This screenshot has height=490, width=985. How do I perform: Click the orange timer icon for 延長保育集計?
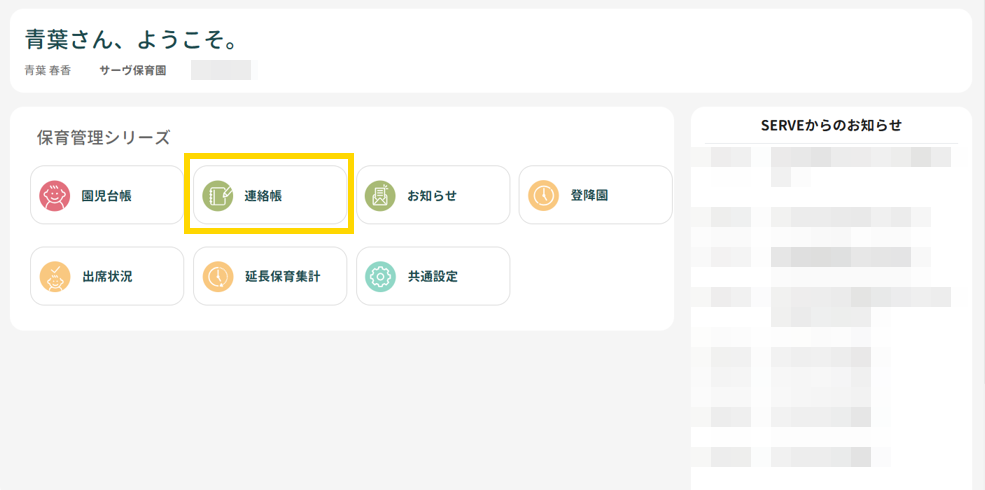(x=217, y=276)
